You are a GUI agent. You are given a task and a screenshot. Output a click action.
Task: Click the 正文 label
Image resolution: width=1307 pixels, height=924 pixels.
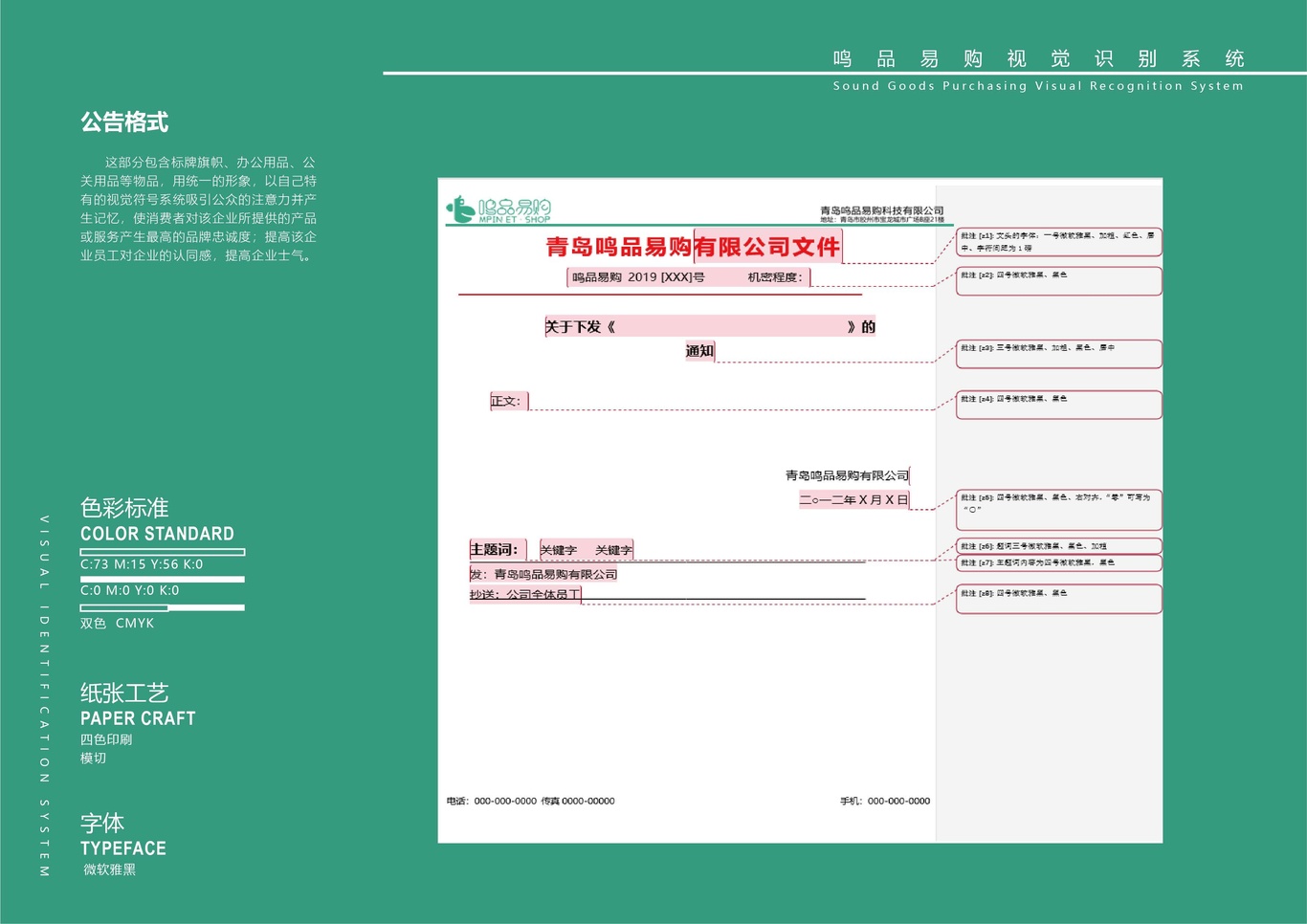pos(506,401)
